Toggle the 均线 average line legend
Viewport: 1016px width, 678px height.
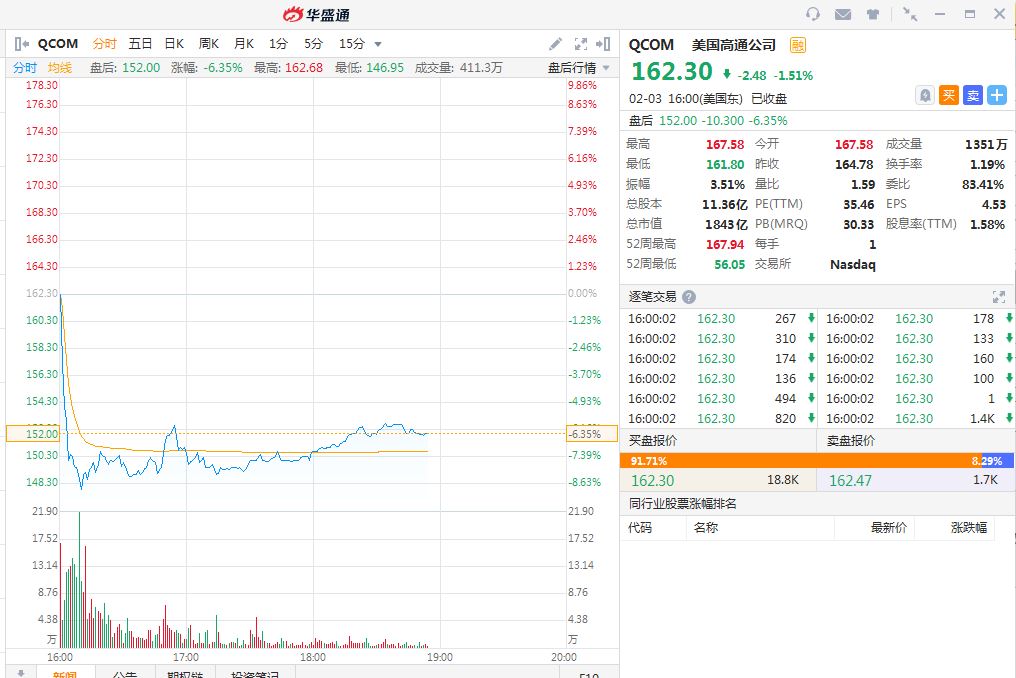click(x=60, y=67)
